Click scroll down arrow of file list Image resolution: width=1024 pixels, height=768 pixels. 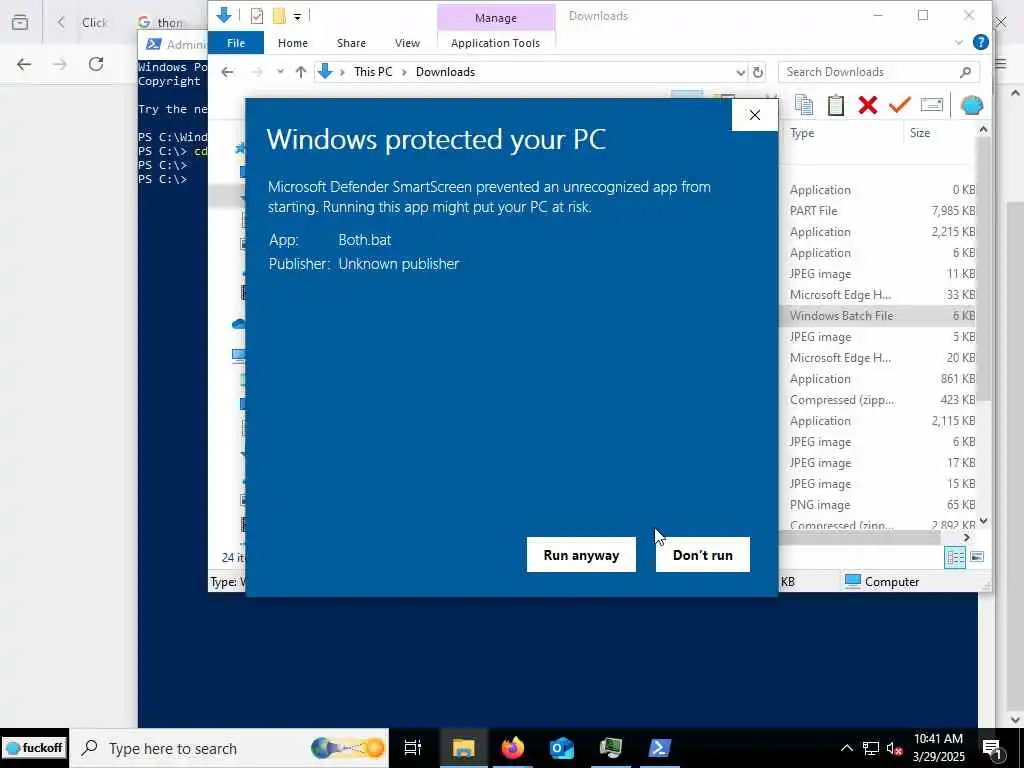click(x=983, y=520)
